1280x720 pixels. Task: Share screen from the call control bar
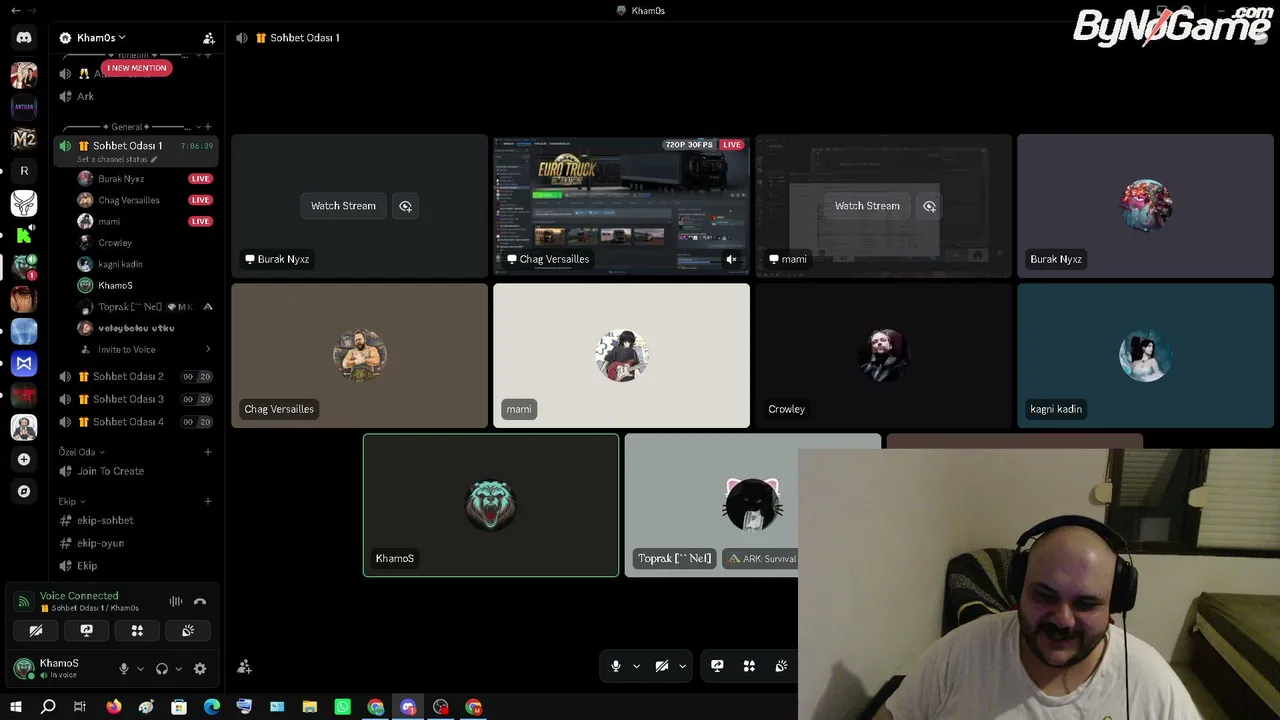pyautogui.click(x=717, y=666)
